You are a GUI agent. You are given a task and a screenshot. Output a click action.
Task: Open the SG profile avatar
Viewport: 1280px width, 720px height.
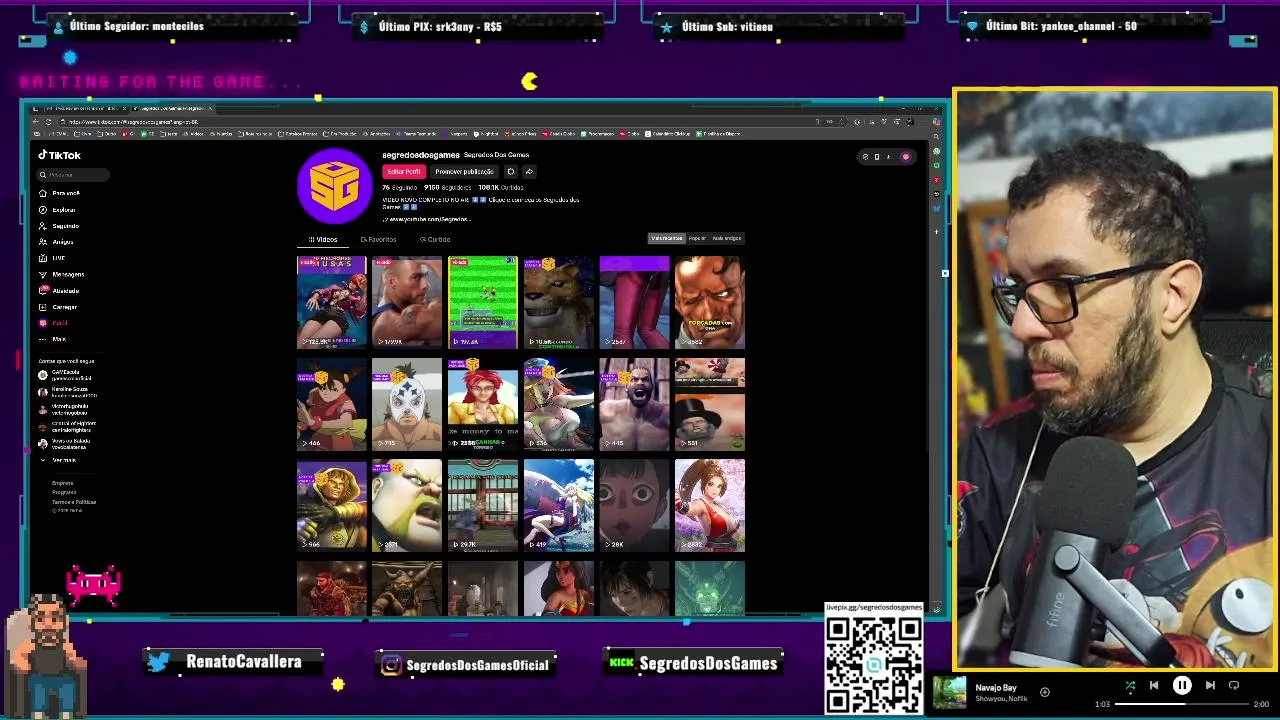[x=335, y=186]
